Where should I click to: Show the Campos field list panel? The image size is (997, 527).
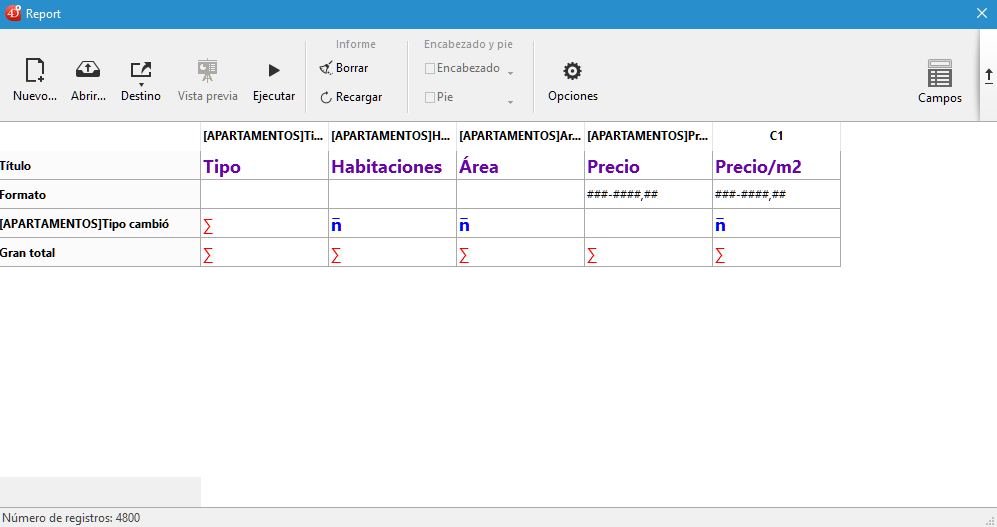pos(939,74)
